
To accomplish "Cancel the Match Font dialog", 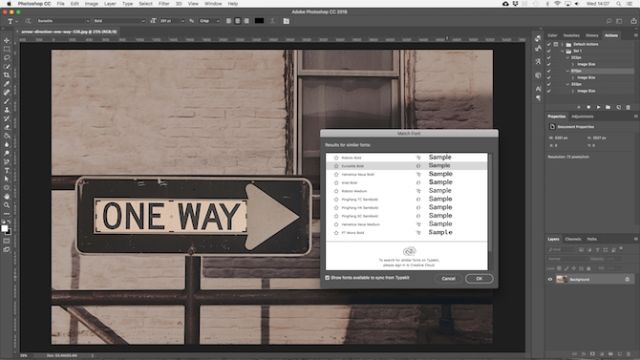I will point(448,278).
